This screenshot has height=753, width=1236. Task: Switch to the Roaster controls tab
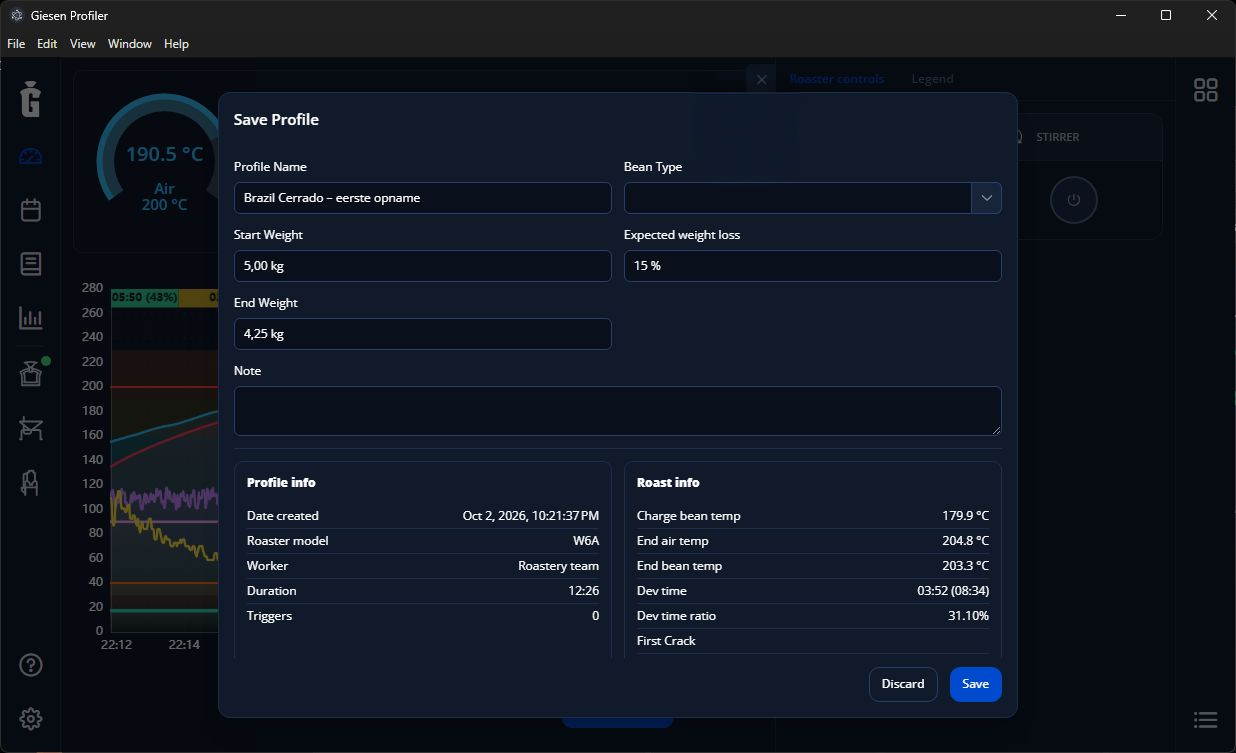point(837,79)
